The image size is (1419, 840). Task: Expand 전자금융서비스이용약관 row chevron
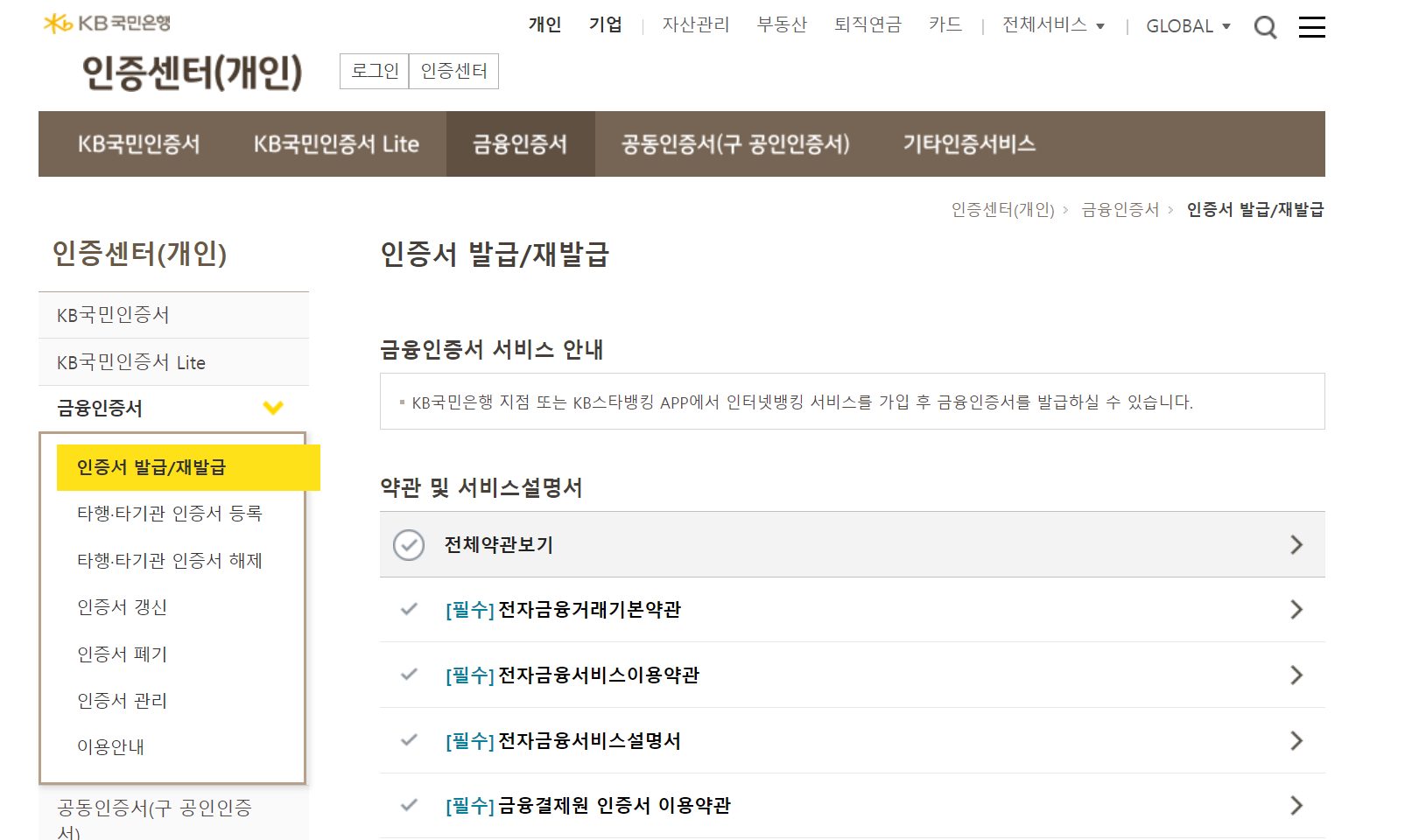click(x=1296, y=675)
